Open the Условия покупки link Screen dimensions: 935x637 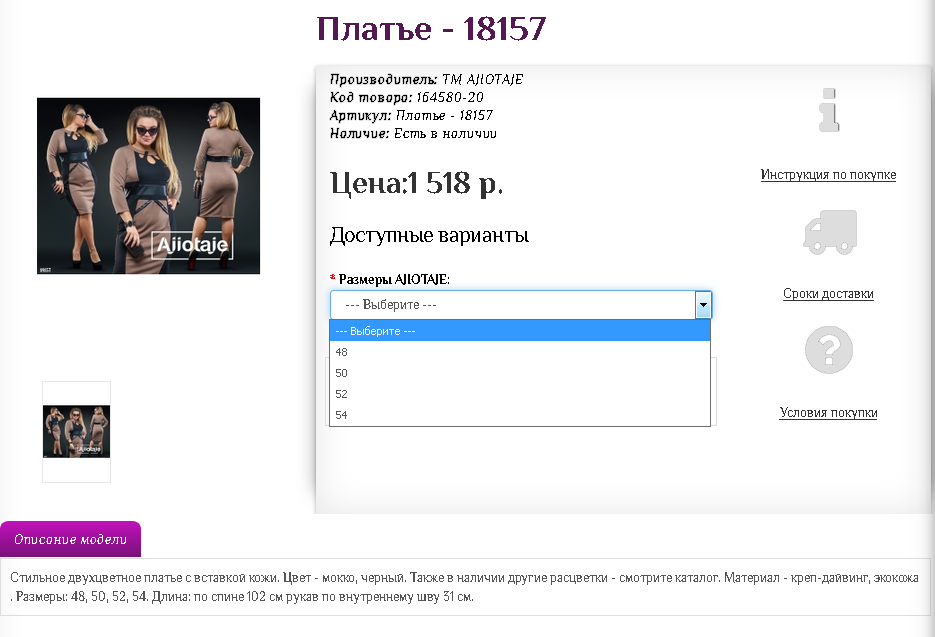(x=828, y=413)
